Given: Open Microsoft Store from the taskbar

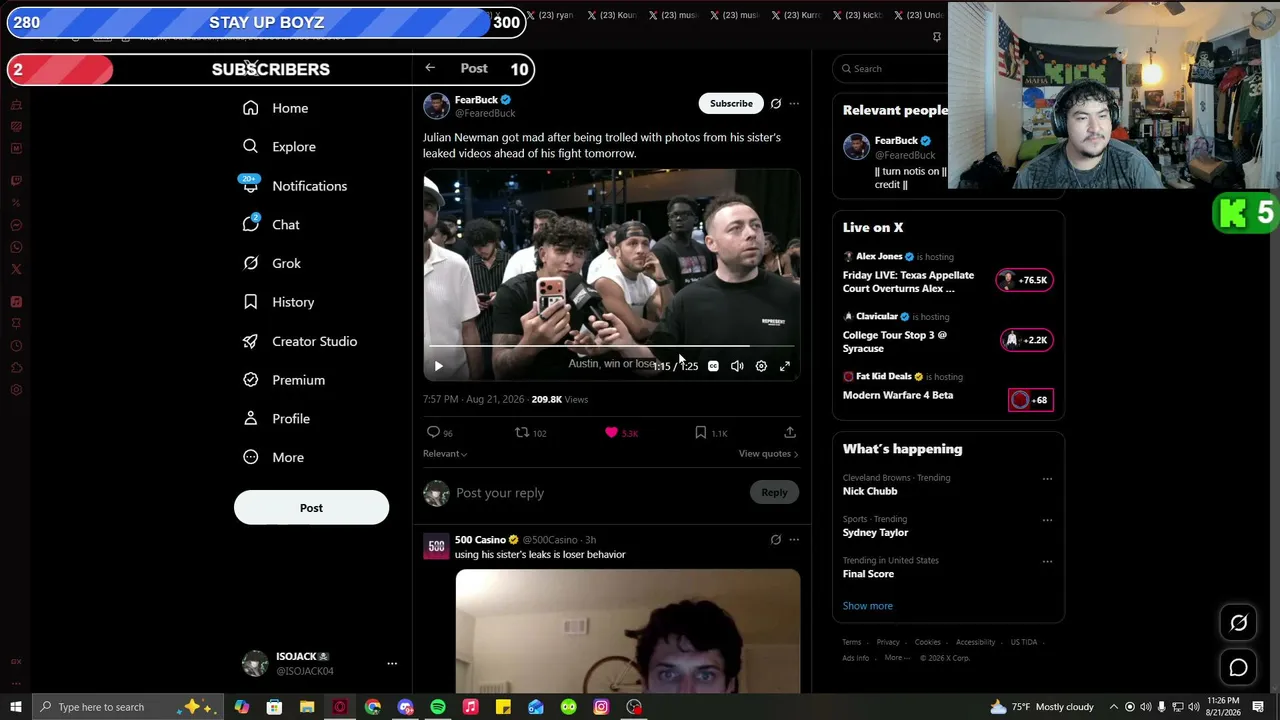Looking at the screenshot, I should [274, 707].
